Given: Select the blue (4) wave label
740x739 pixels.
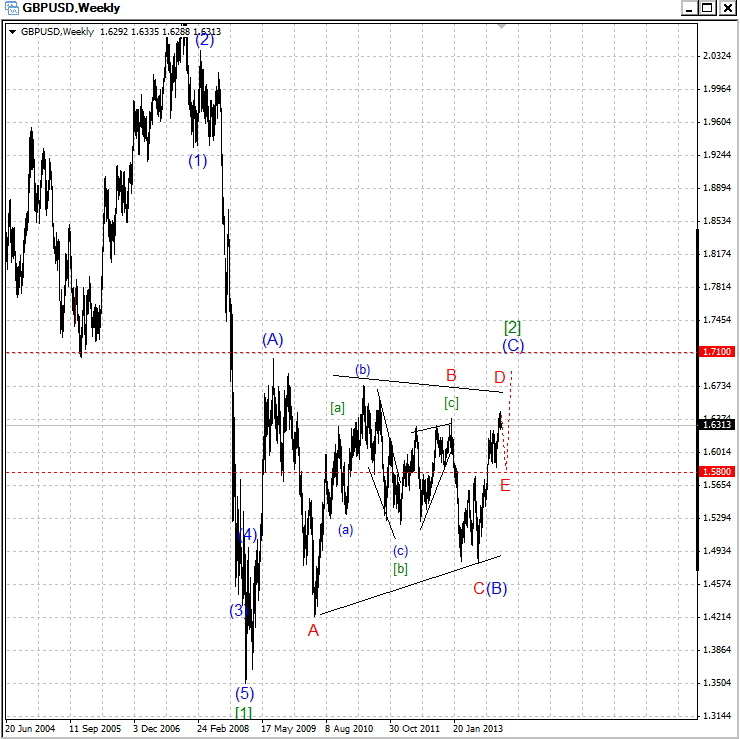Looking at the screenshot, I should (247, 535).
